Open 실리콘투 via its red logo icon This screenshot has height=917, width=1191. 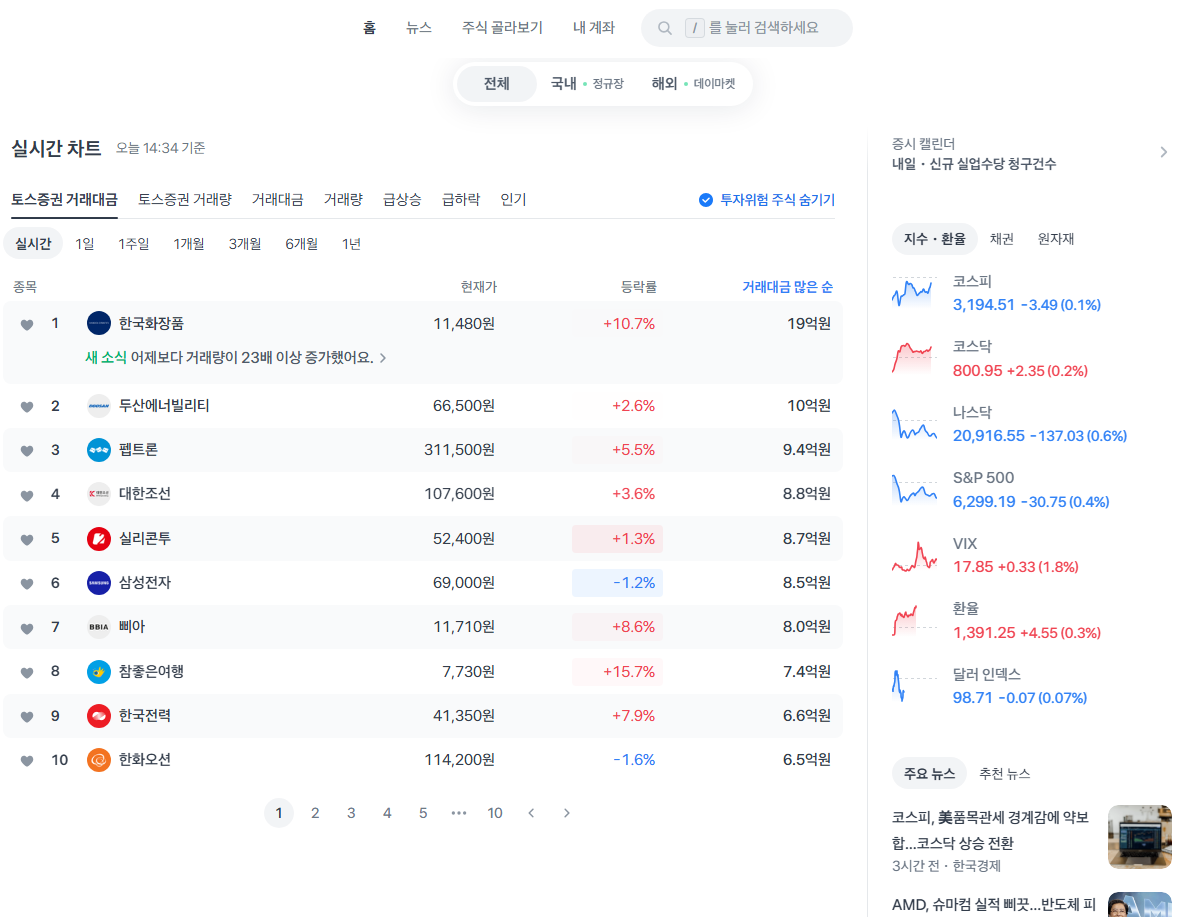coord(99,539)
